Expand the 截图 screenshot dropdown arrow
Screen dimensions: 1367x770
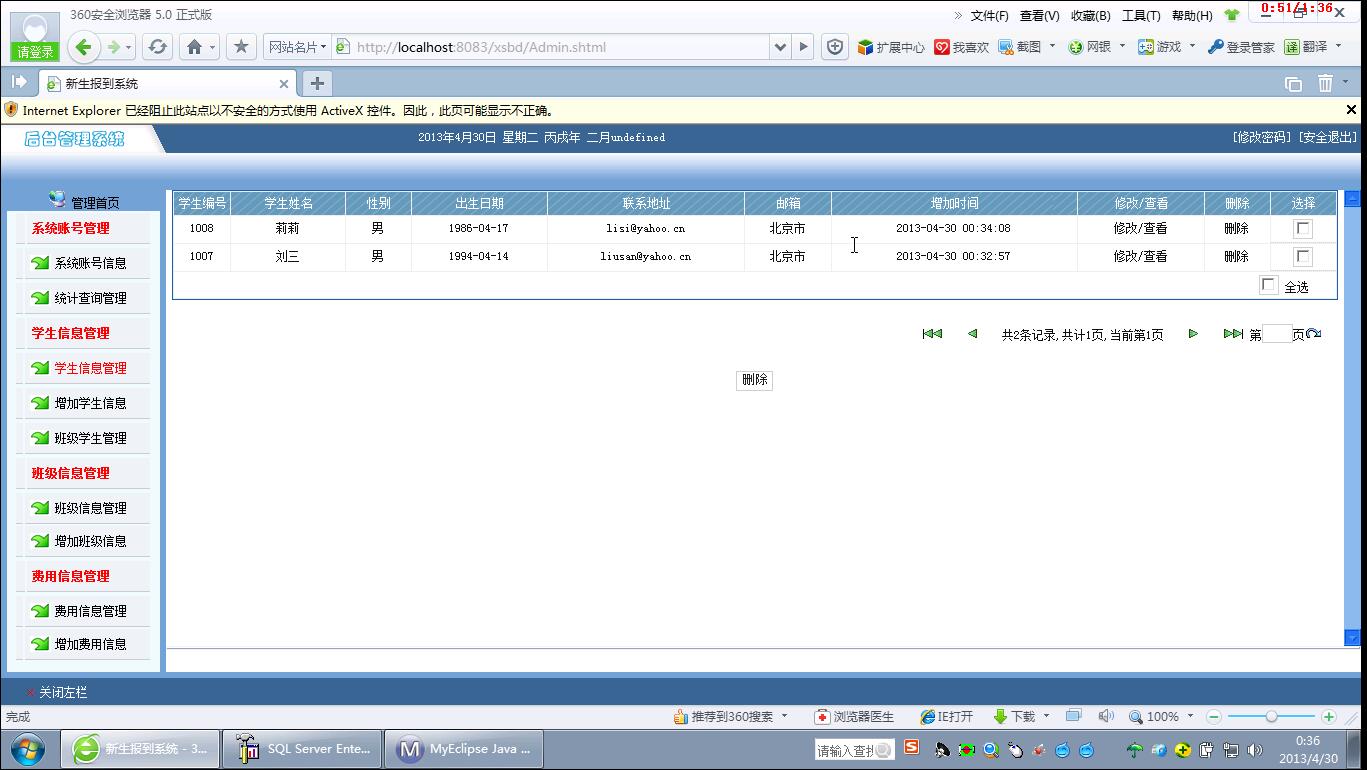pos(1052,46)
